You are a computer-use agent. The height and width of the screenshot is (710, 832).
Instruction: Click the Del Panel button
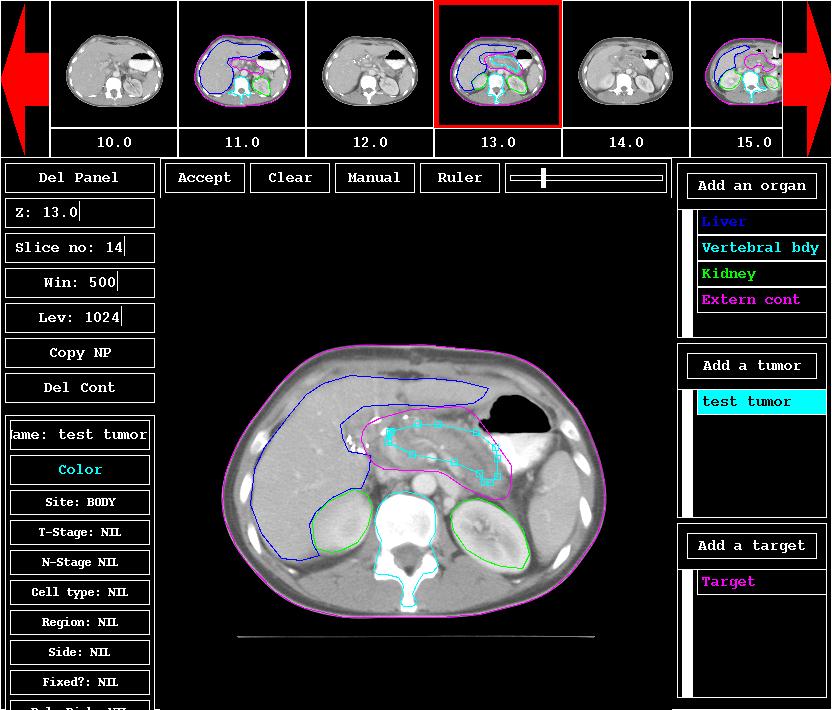tap(80, 178)
